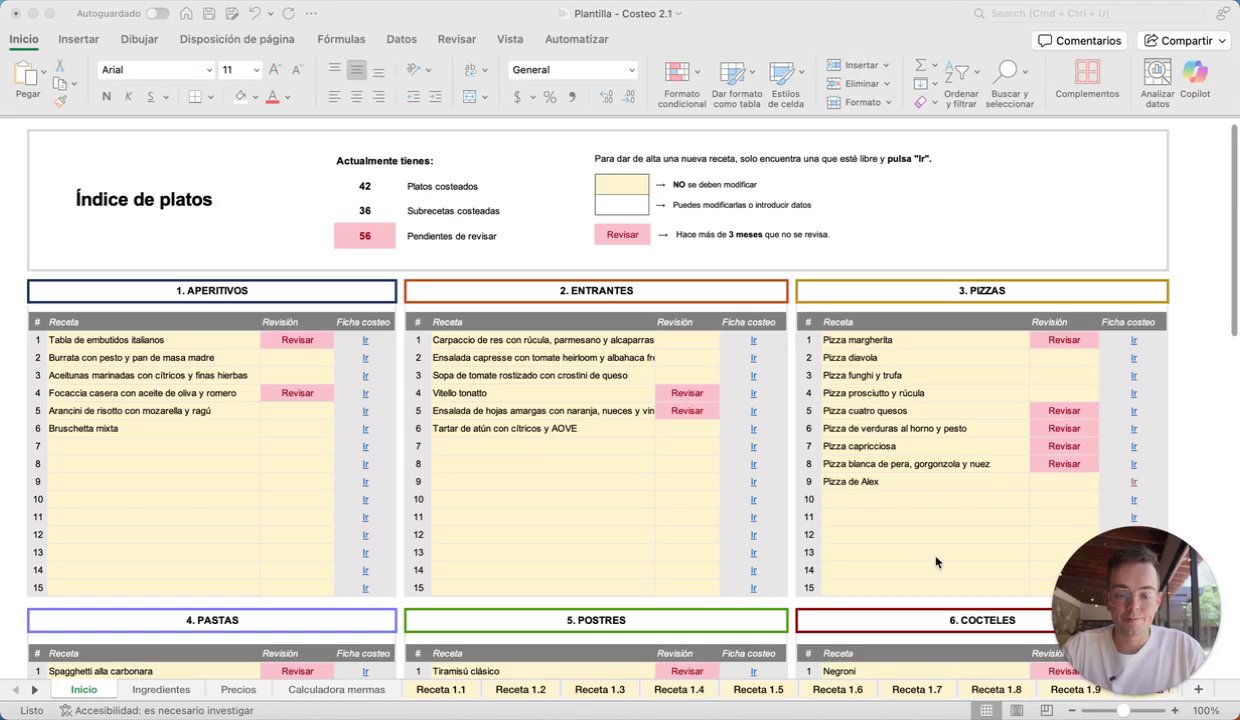The image size is (1240, 720).
Task: Click the Cut scissors icon
Action: point(60,67)
